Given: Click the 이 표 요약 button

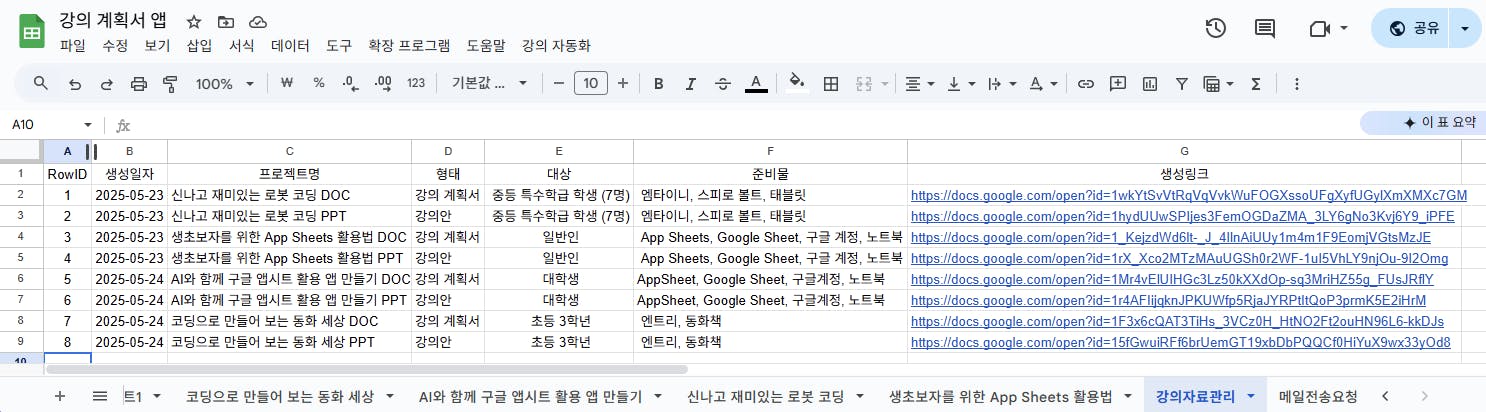Looking at the screenshot, I should coord(1423,122).
